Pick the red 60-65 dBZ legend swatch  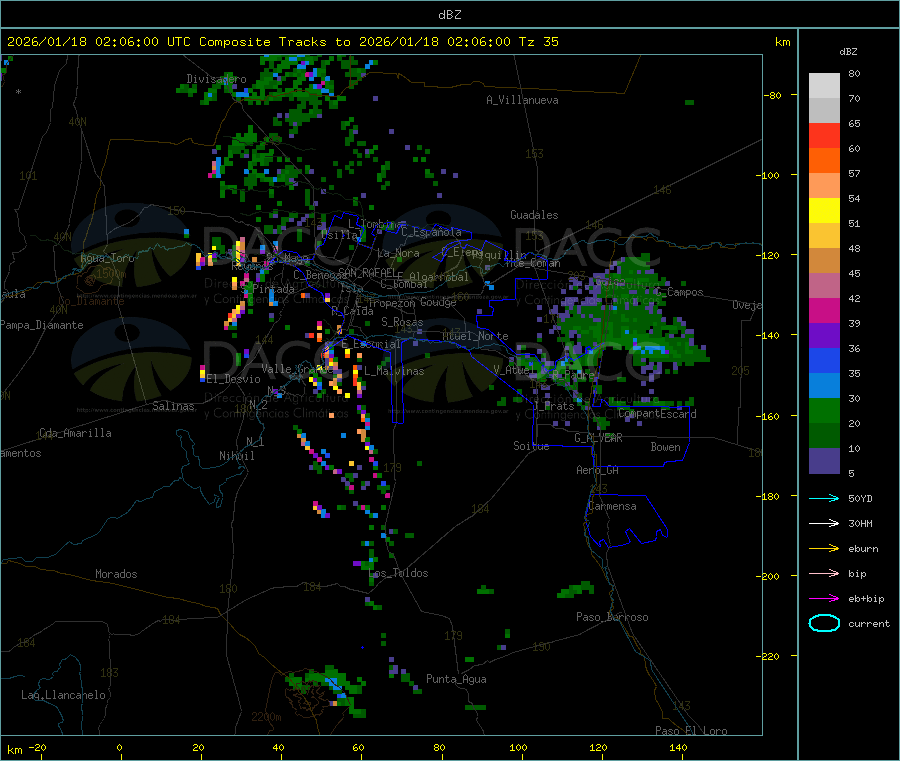[824, 135]
